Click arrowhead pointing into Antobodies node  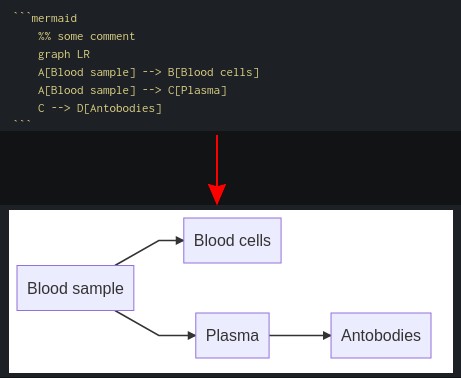point(327,335)
